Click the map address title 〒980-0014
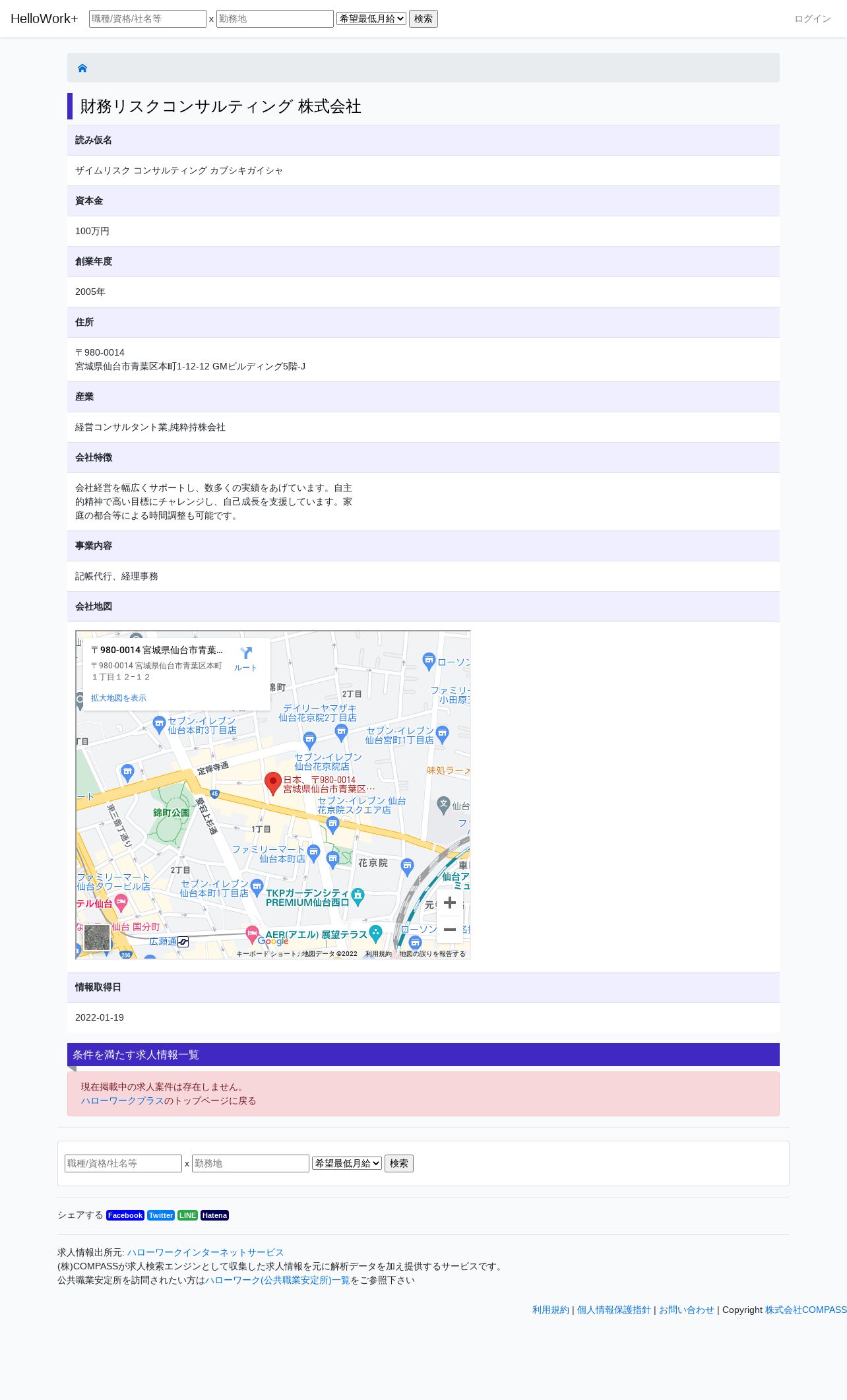Image resolution: width=847 pixels, height=1400 pixels. tap(157, 650)
